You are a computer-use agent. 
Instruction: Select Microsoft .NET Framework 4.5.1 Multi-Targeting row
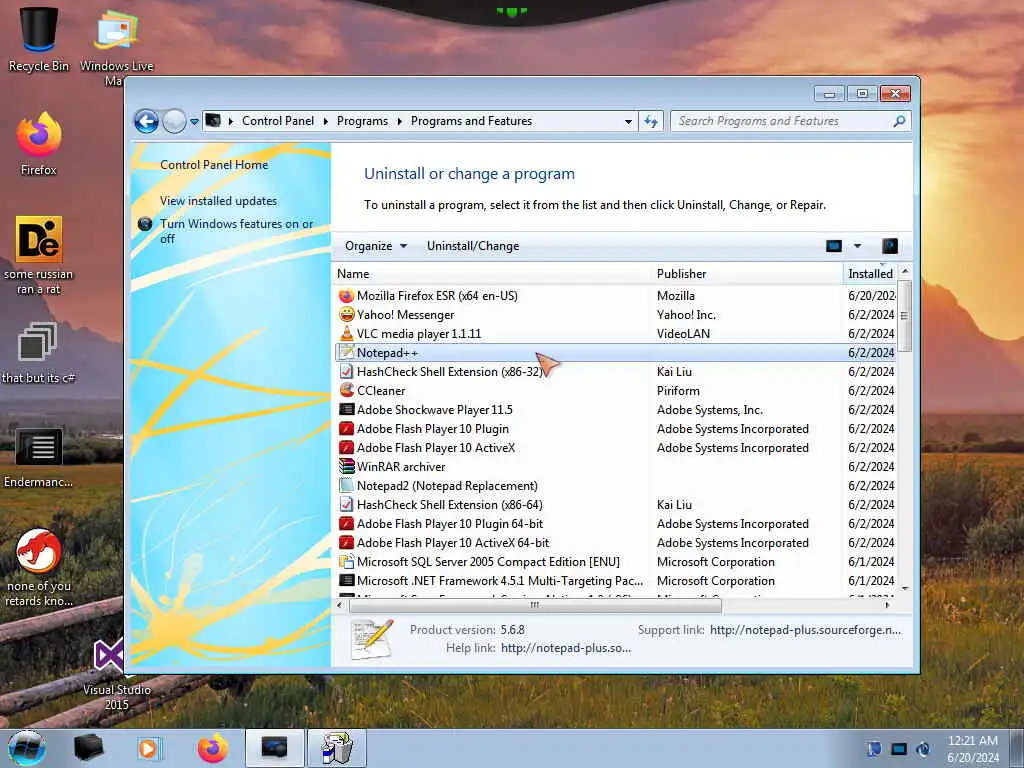click(x=615, y=581)
